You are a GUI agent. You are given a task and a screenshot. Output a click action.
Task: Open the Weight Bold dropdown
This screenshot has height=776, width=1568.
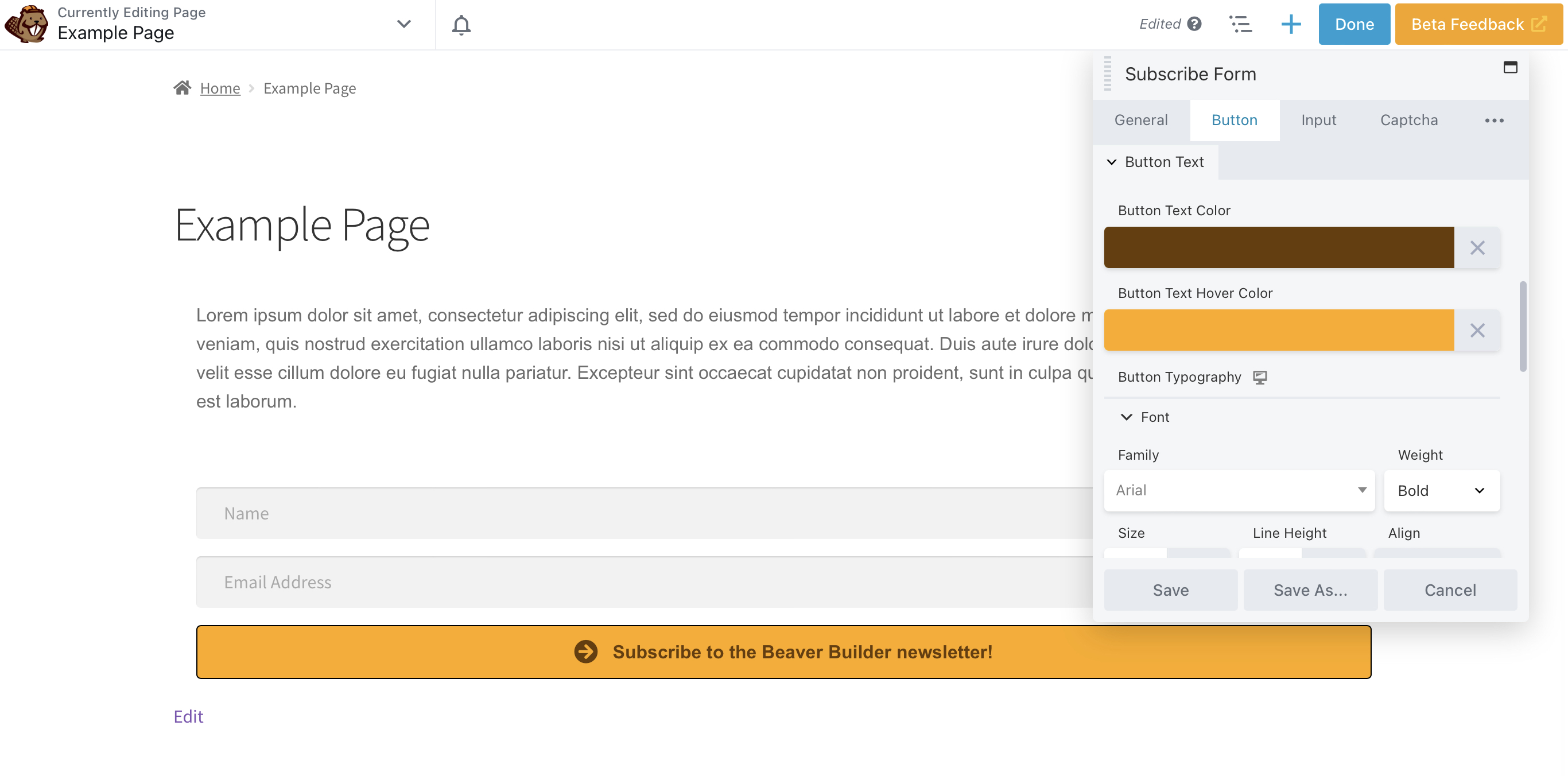(x=1441, y=490)
